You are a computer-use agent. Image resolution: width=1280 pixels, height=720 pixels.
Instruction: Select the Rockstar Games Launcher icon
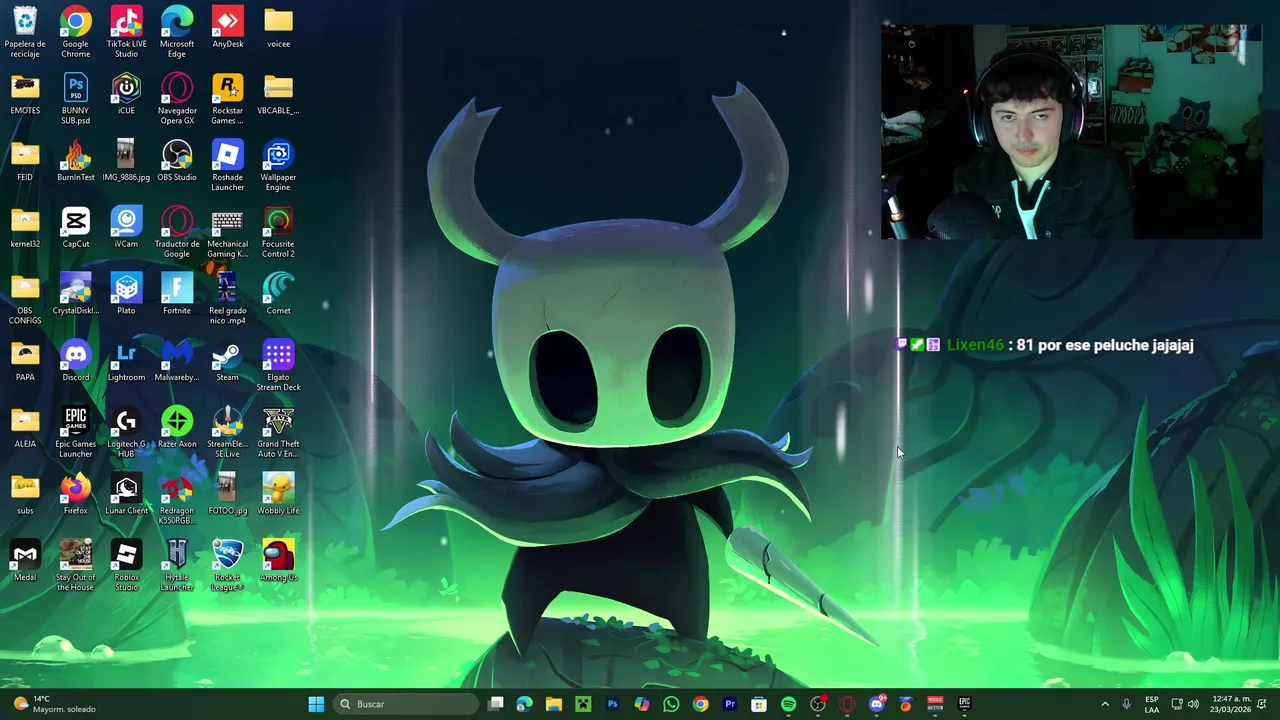pyautogui.click(x=227, y=99)
